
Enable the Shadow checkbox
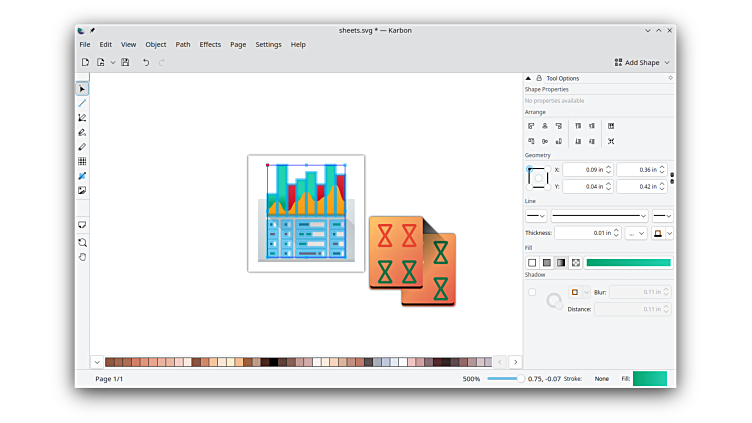(x=532, y=292)
